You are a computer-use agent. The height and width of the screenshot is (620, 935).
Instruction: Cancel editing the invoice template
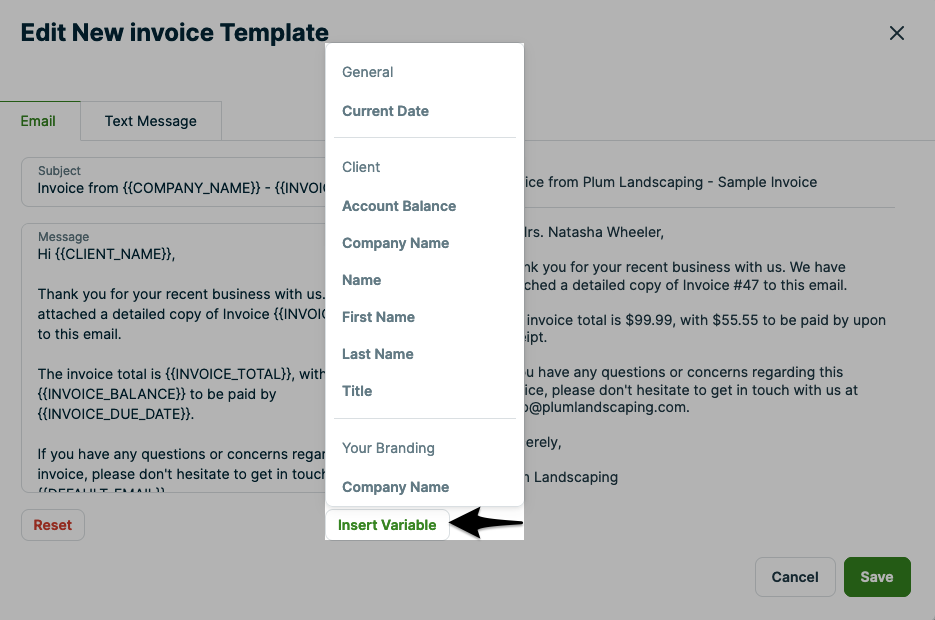click(795, 577)
